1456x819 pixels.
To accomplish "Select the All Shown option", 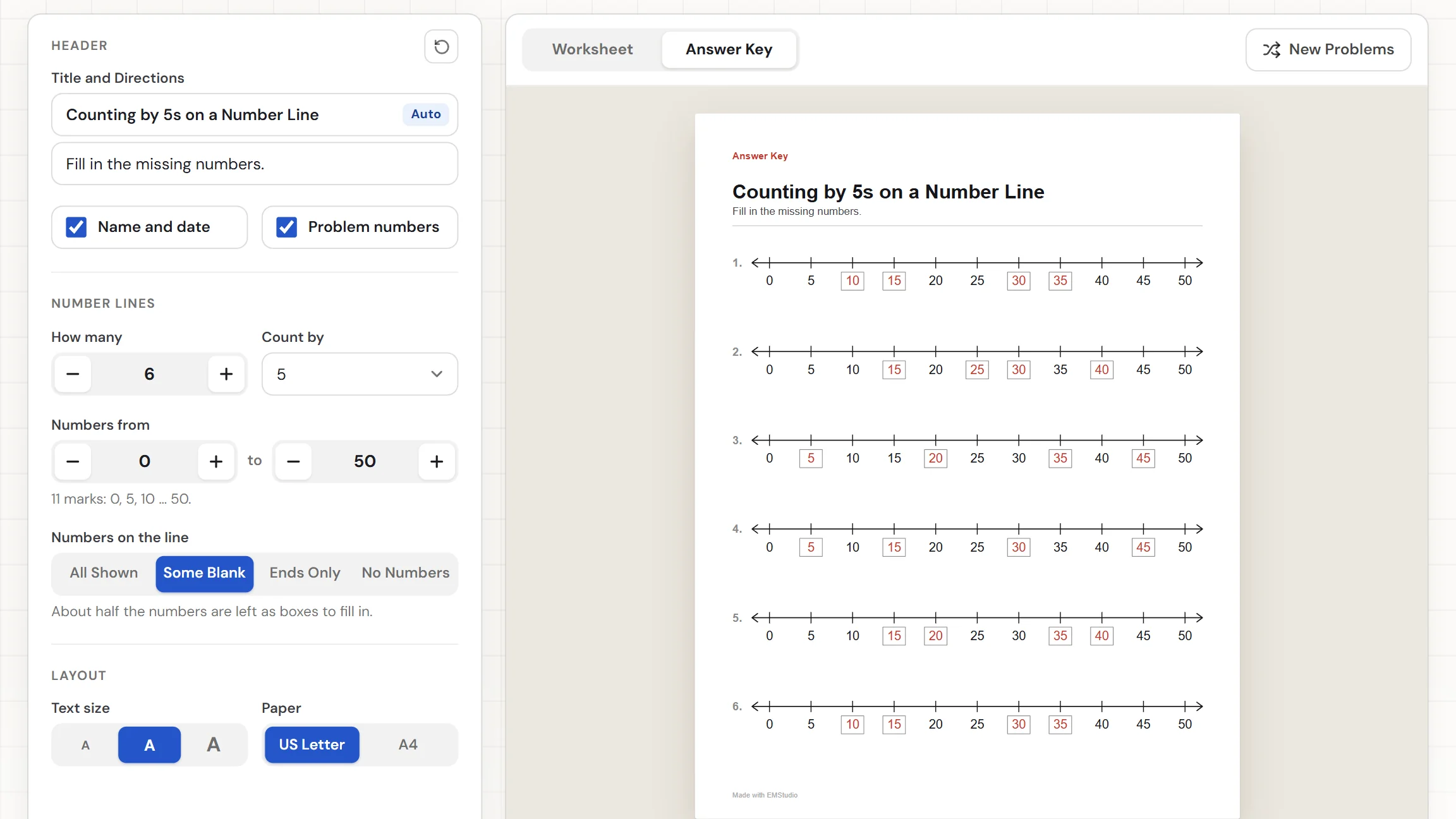I will 104,573.
